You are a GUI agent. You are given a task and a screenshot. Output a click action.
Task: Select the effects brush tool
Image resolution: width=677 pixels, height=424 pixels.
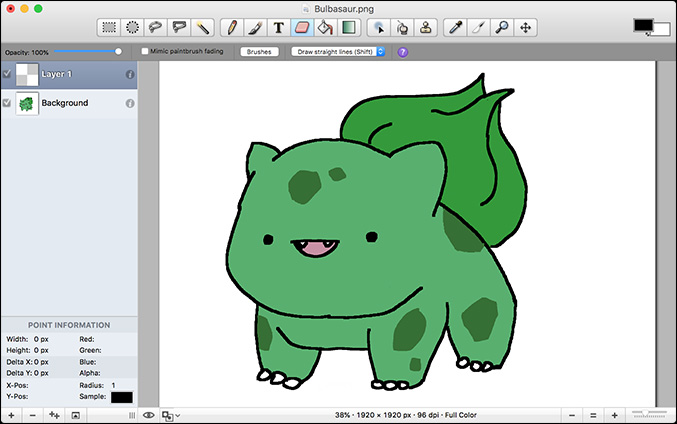tap(479, 28)
